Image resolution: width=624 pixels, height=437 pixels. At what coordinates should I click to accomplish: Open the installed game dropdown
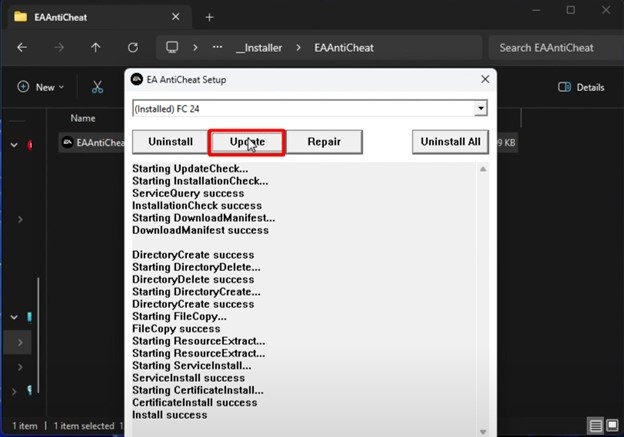(x=481, y=108)
